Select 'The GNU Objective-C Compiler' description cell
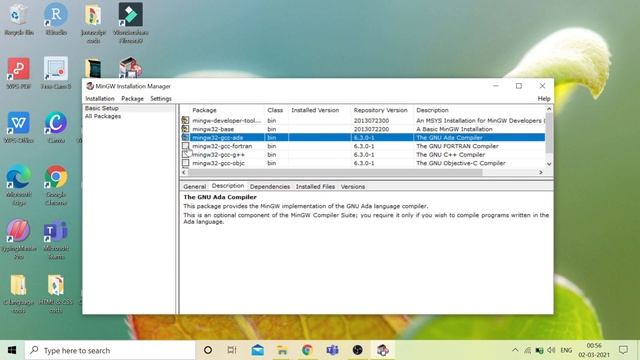 tap(461, 163)
